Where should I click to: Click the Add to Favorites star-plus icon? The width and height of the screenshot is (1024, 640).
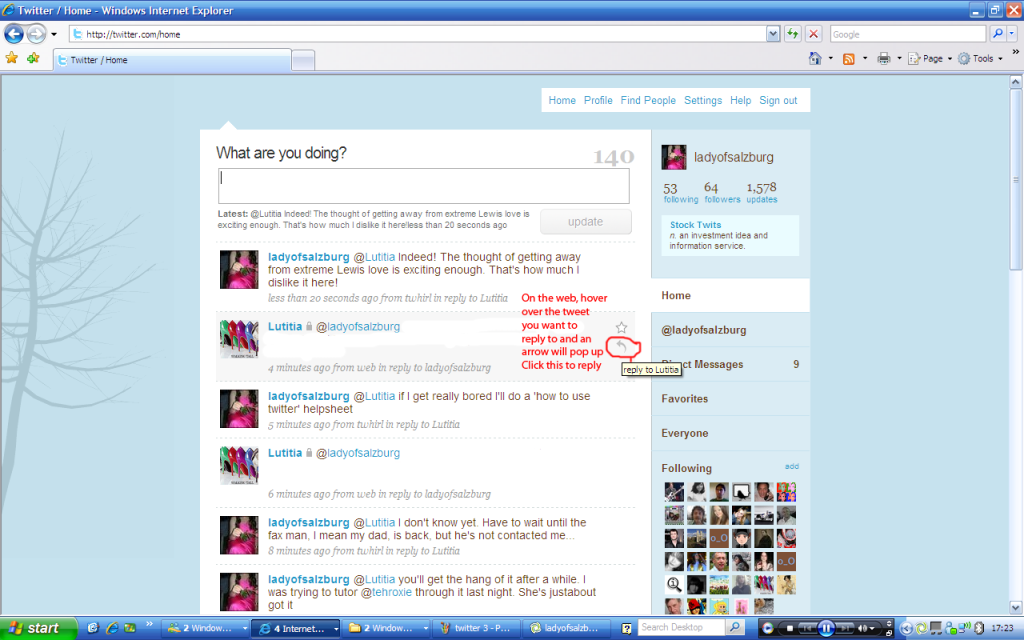[x=33, y=59]
